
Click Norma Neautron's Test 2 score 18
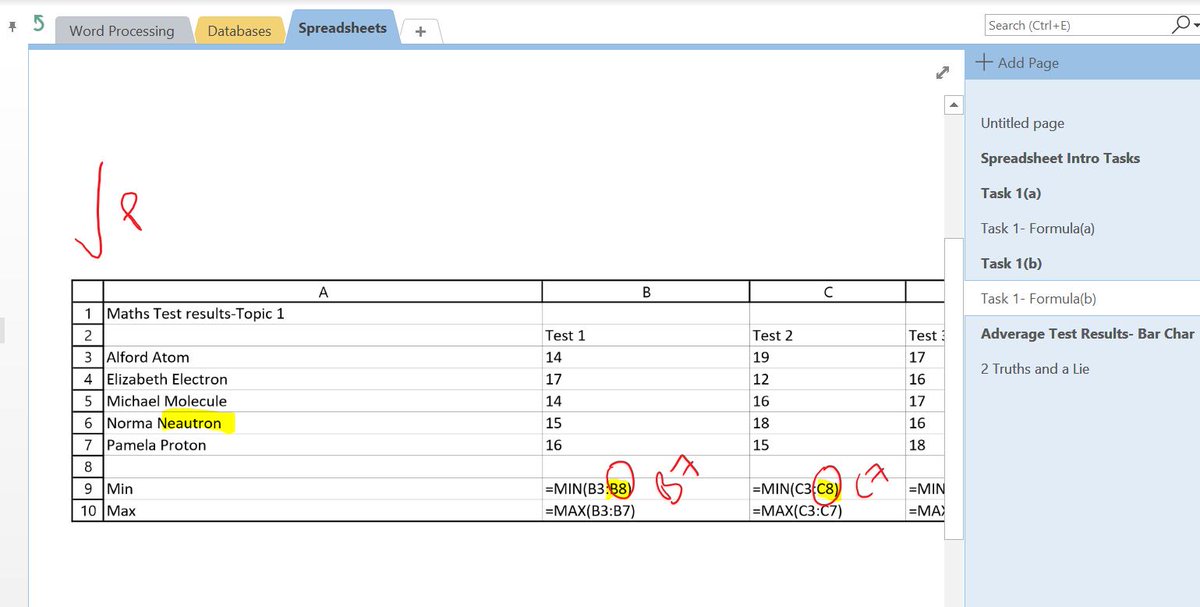pos(827,423)
